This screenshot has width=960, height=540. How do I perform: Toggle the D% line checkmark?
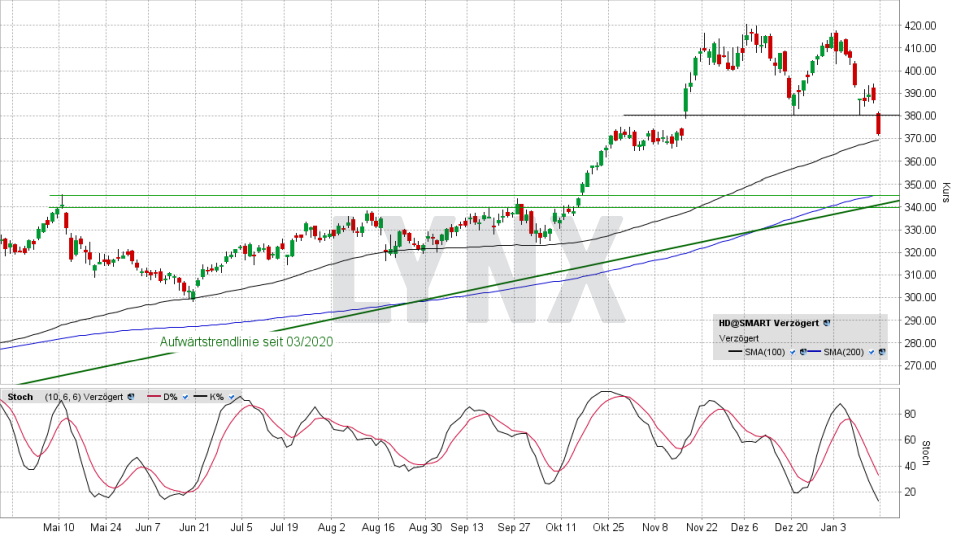click(x=186, y=397)
